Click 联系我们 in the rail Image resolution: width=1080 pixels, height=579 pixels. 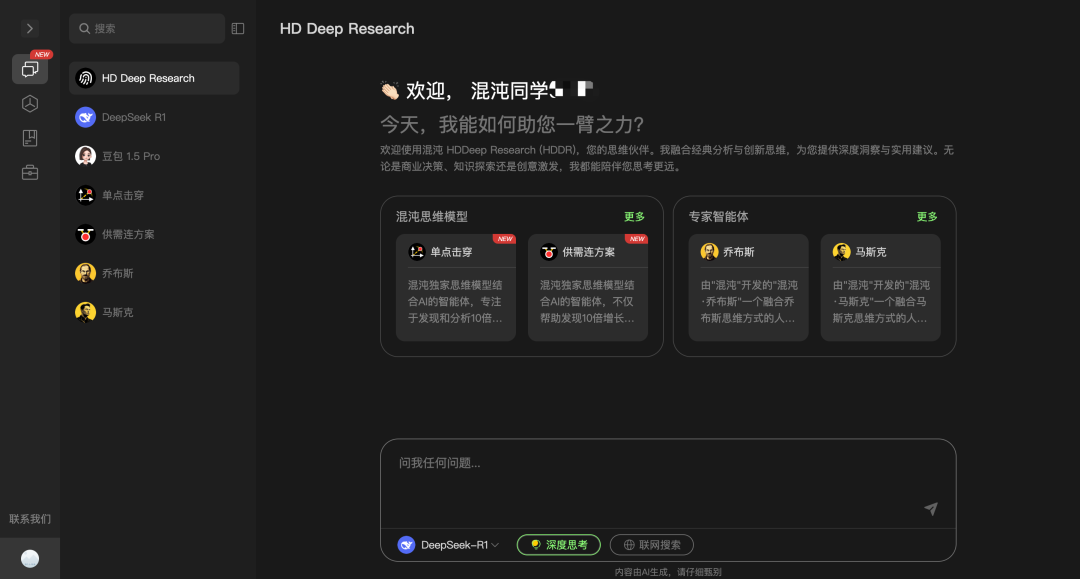pyautogui.click(x=30, y=519)
